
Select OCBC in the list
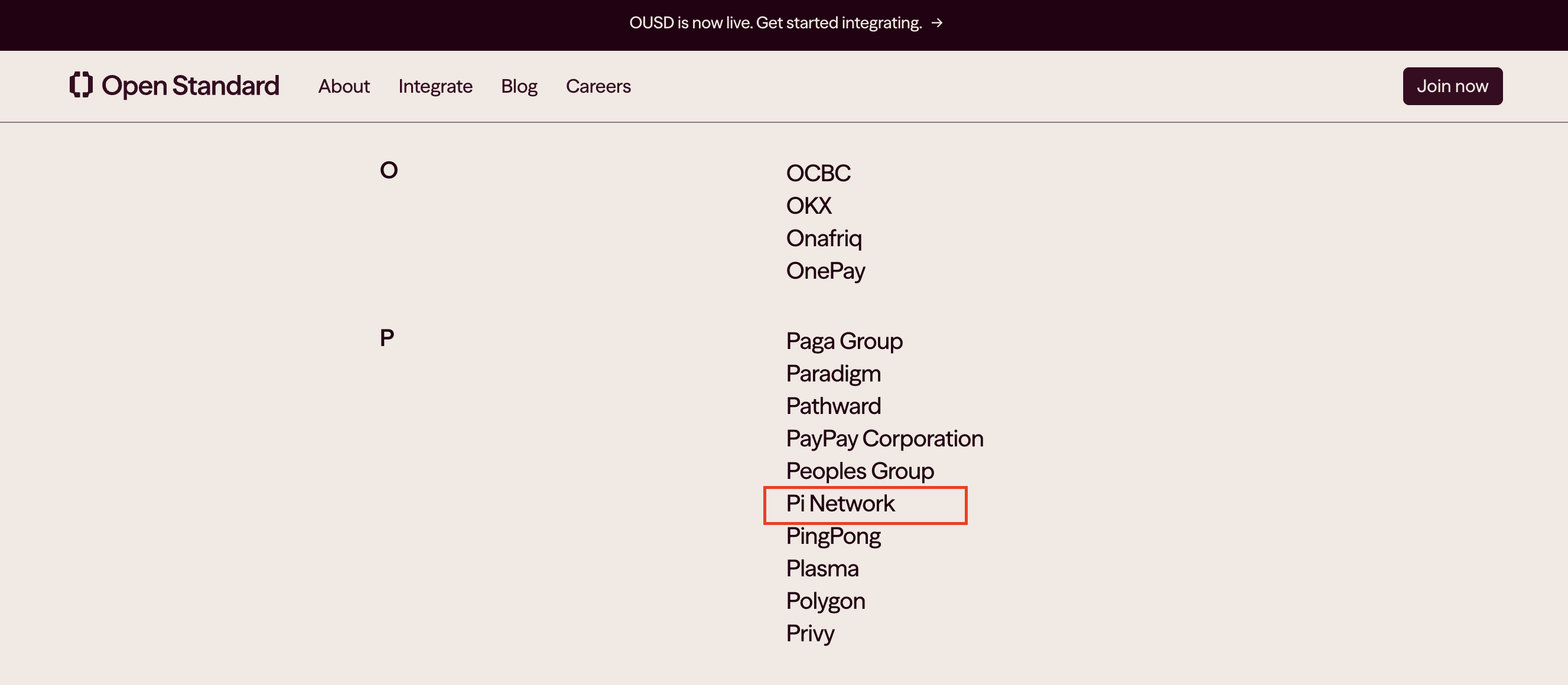click(818, 174)
